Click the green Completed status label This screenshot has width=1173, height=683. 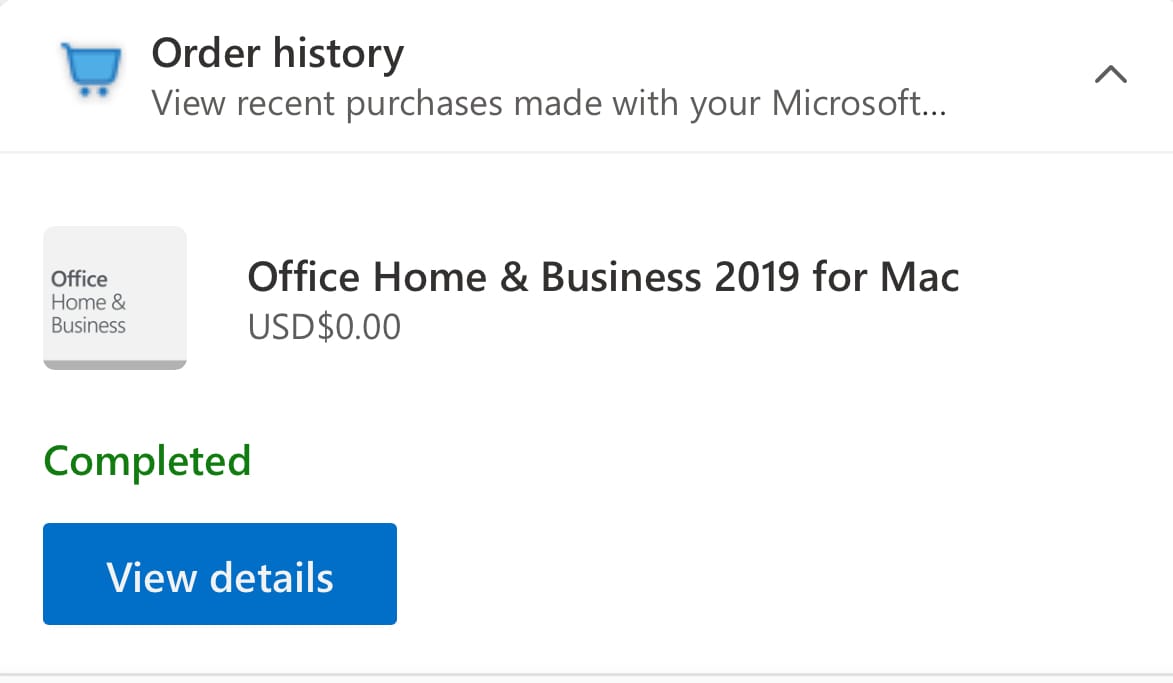point(147,461)
